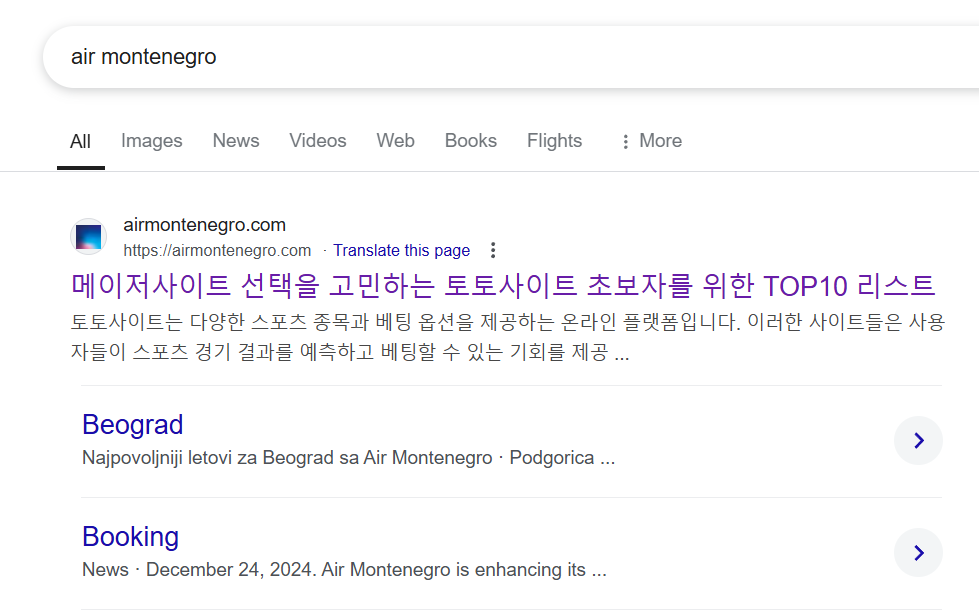The width and height of the screenshot is (979, 612).
Task: Select the All results tab
Action: [81, 142]
